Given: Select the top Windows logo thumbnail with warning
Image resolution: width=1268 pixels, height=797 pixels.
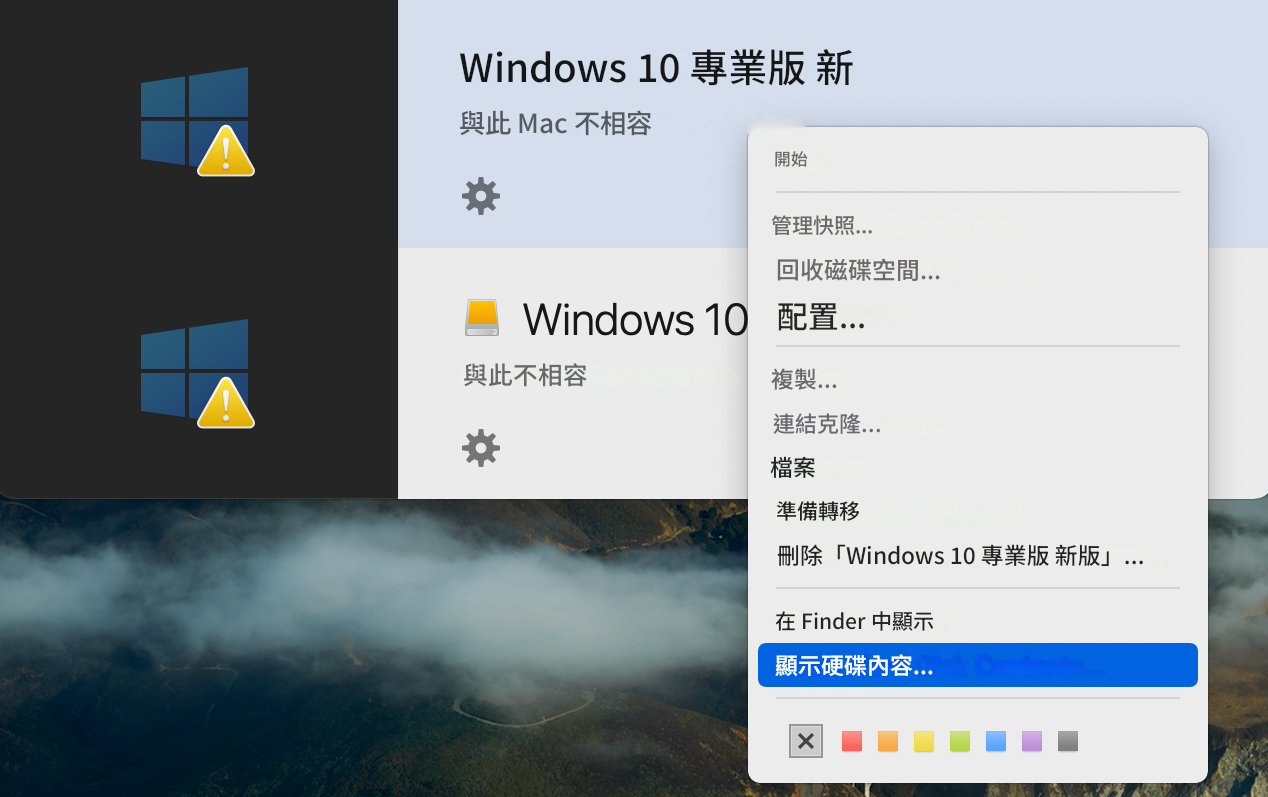Looking at the screenshot, I should tap(196, 120).
